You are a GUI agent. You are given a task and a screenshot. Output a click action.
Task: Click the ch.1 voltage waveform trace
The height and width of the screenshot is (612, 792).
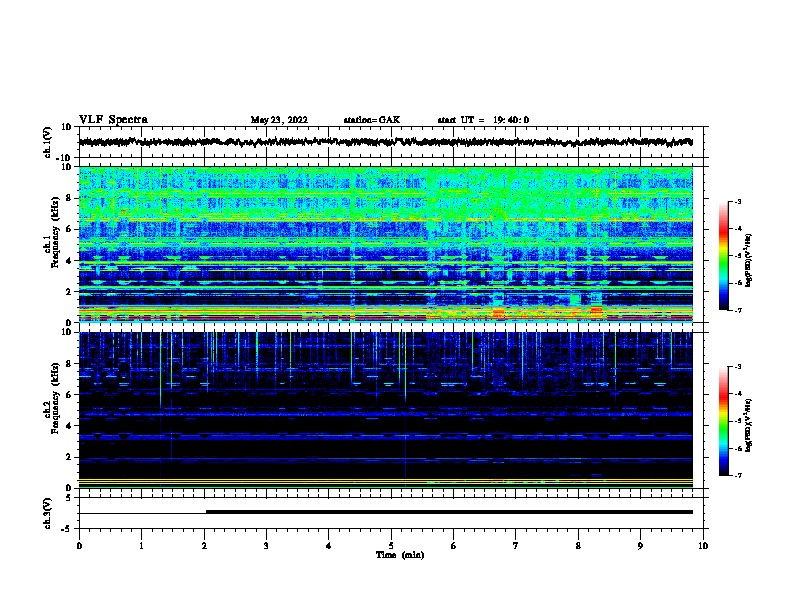[x=386, y=142]
